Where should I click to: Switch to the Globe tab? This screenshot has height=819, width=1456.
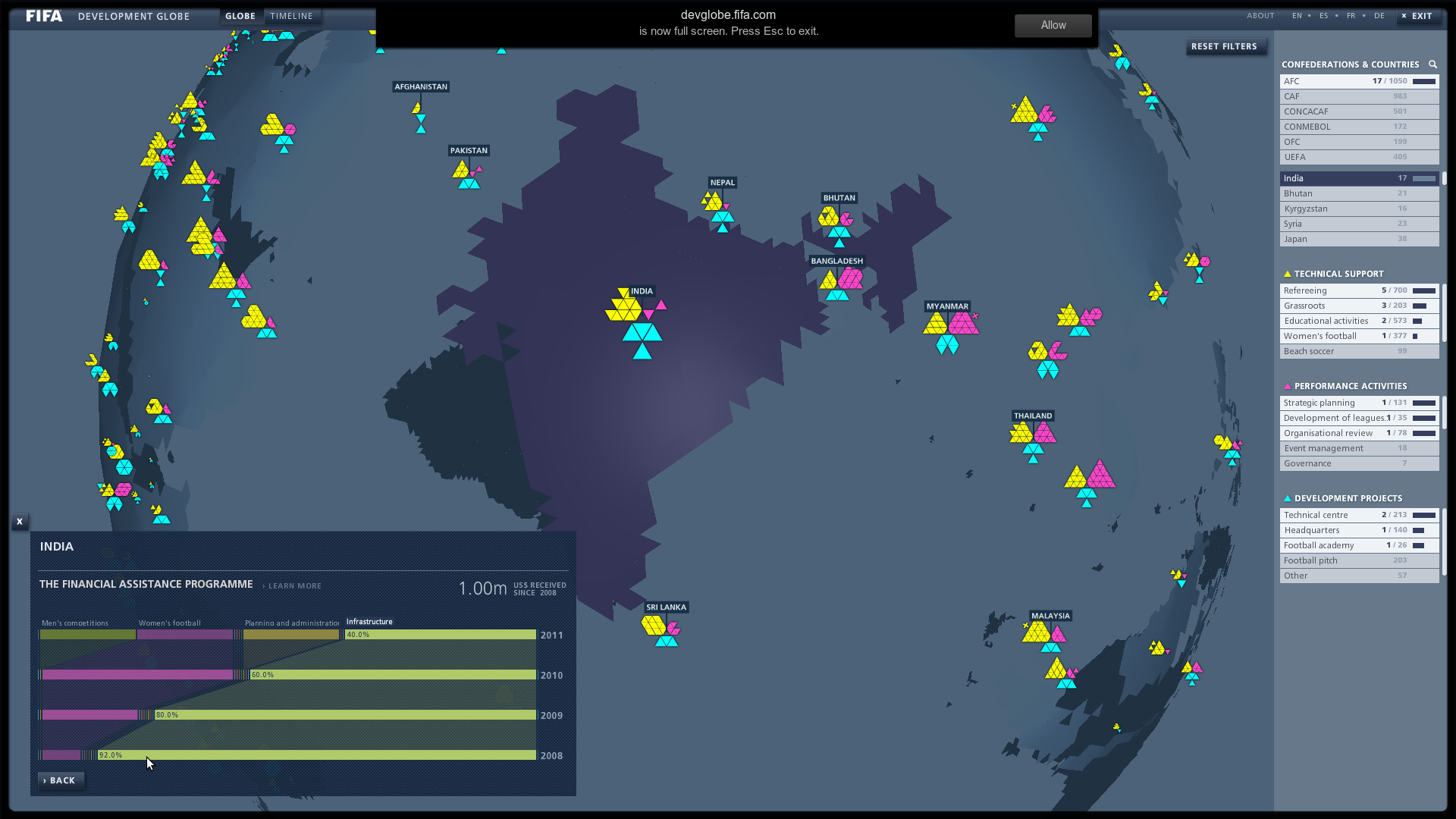pos(240,16)
